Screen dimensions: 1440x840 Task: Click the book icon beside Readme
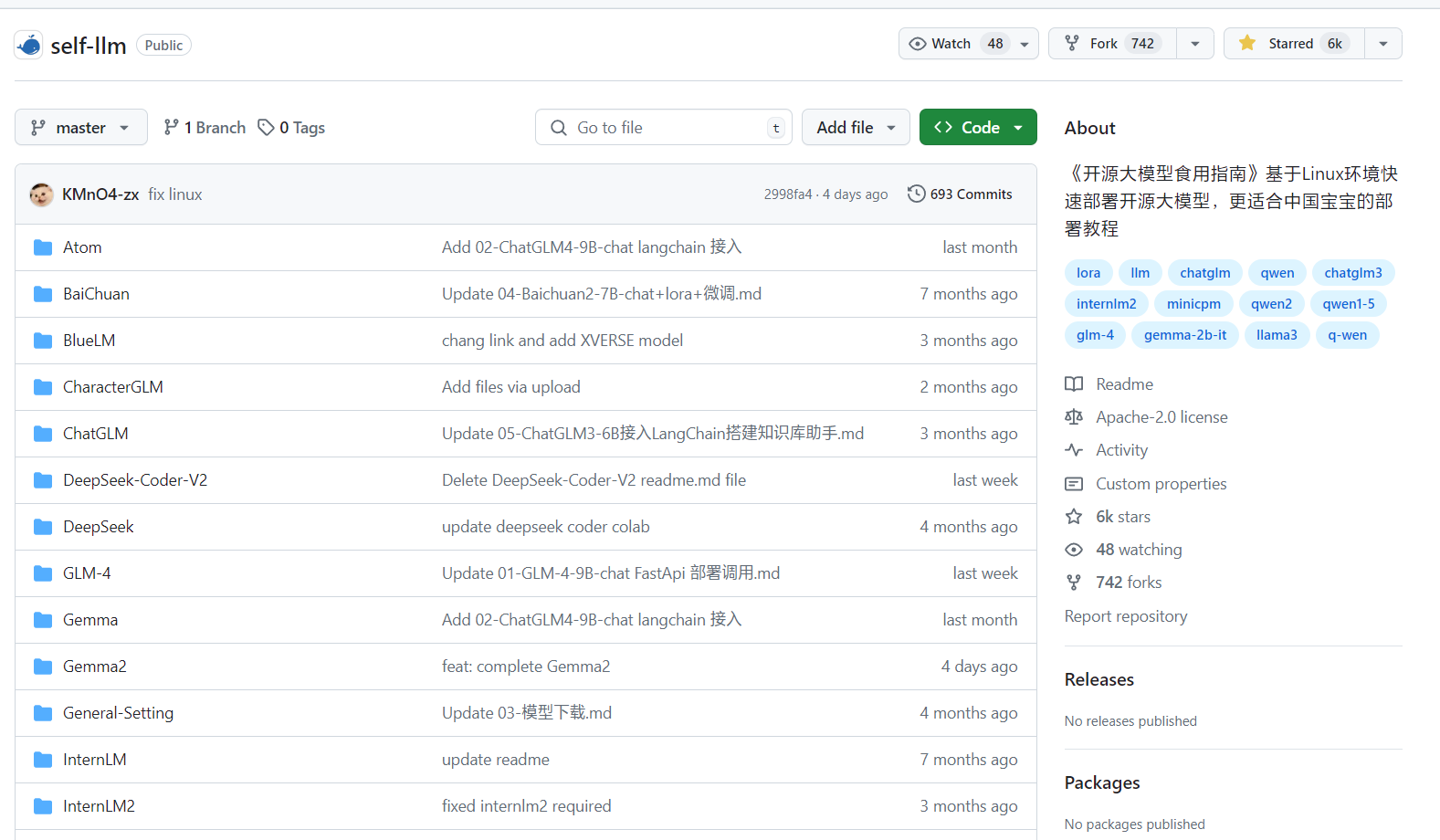pos(1074,384)
